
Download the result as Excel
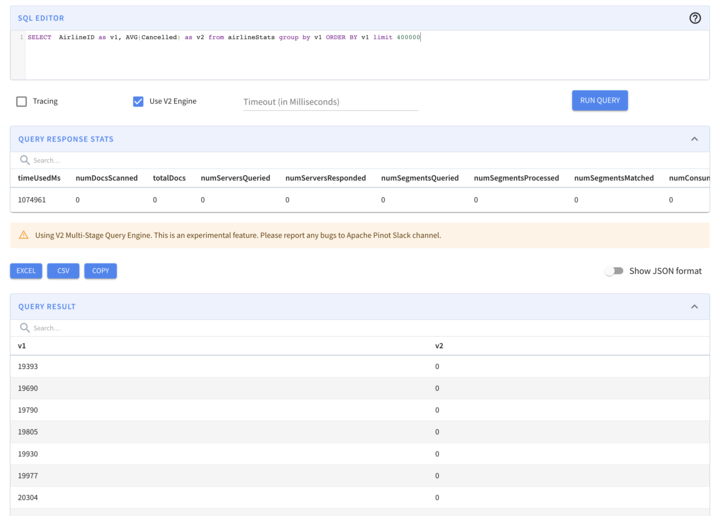click(26, 271)
